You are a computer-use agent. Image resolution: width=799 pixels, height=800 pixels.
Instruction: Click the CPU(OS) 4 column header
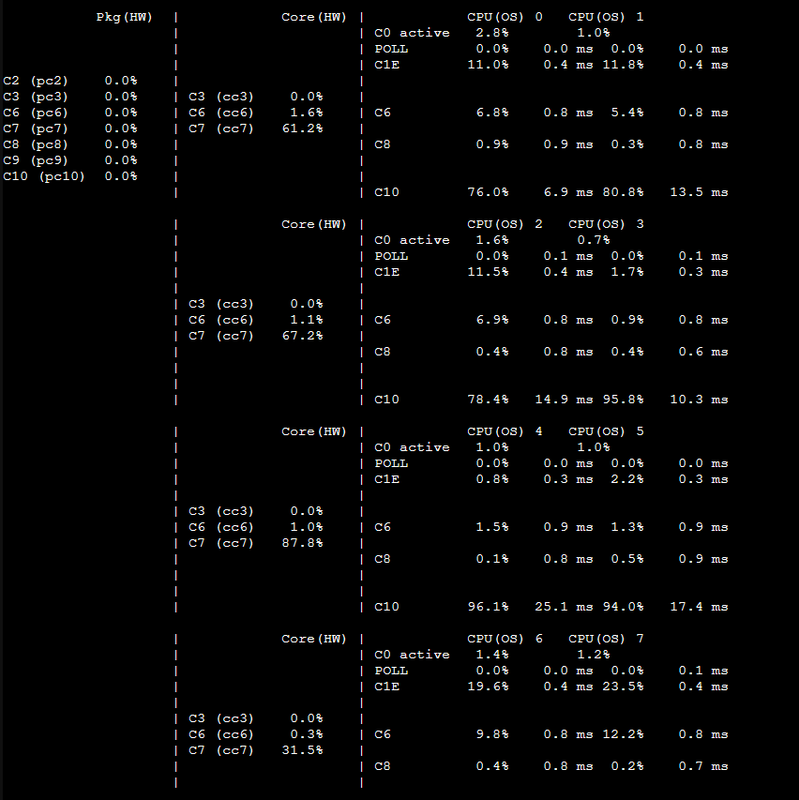505,432
